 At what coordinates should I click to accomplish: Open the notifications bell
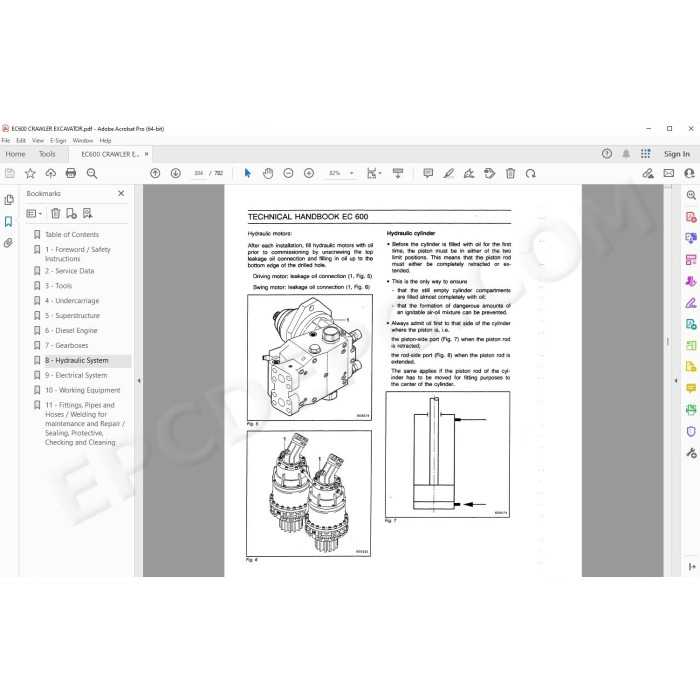point(626,154)
